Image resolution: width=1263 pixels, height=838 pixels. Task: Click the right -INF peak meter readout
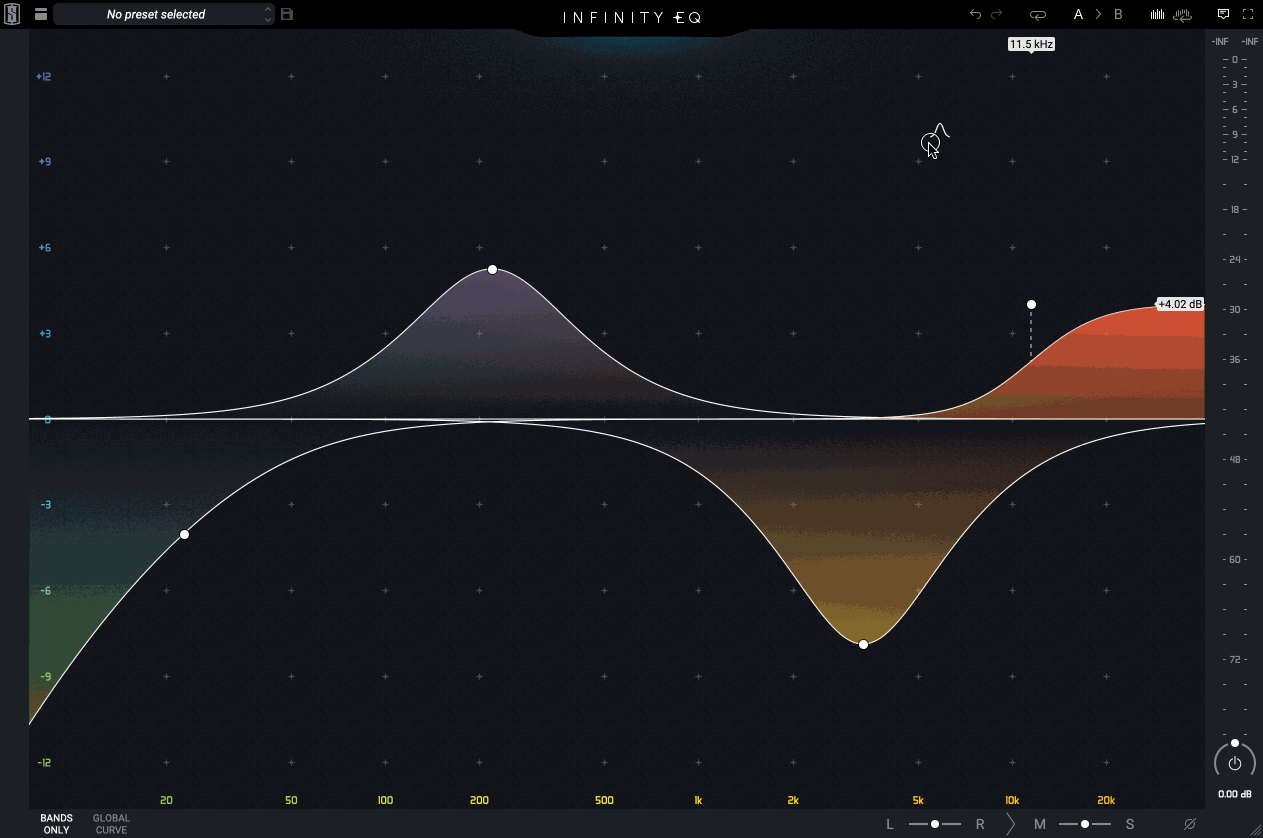[1250, 42]
